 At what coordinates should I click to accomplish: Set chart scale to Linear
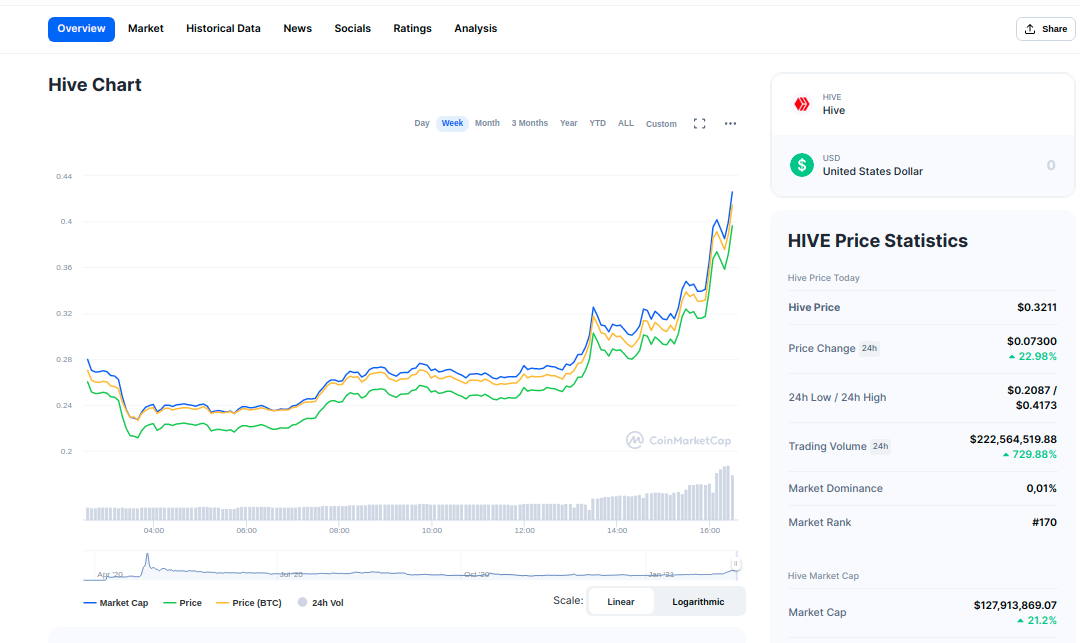click(621, 602)
